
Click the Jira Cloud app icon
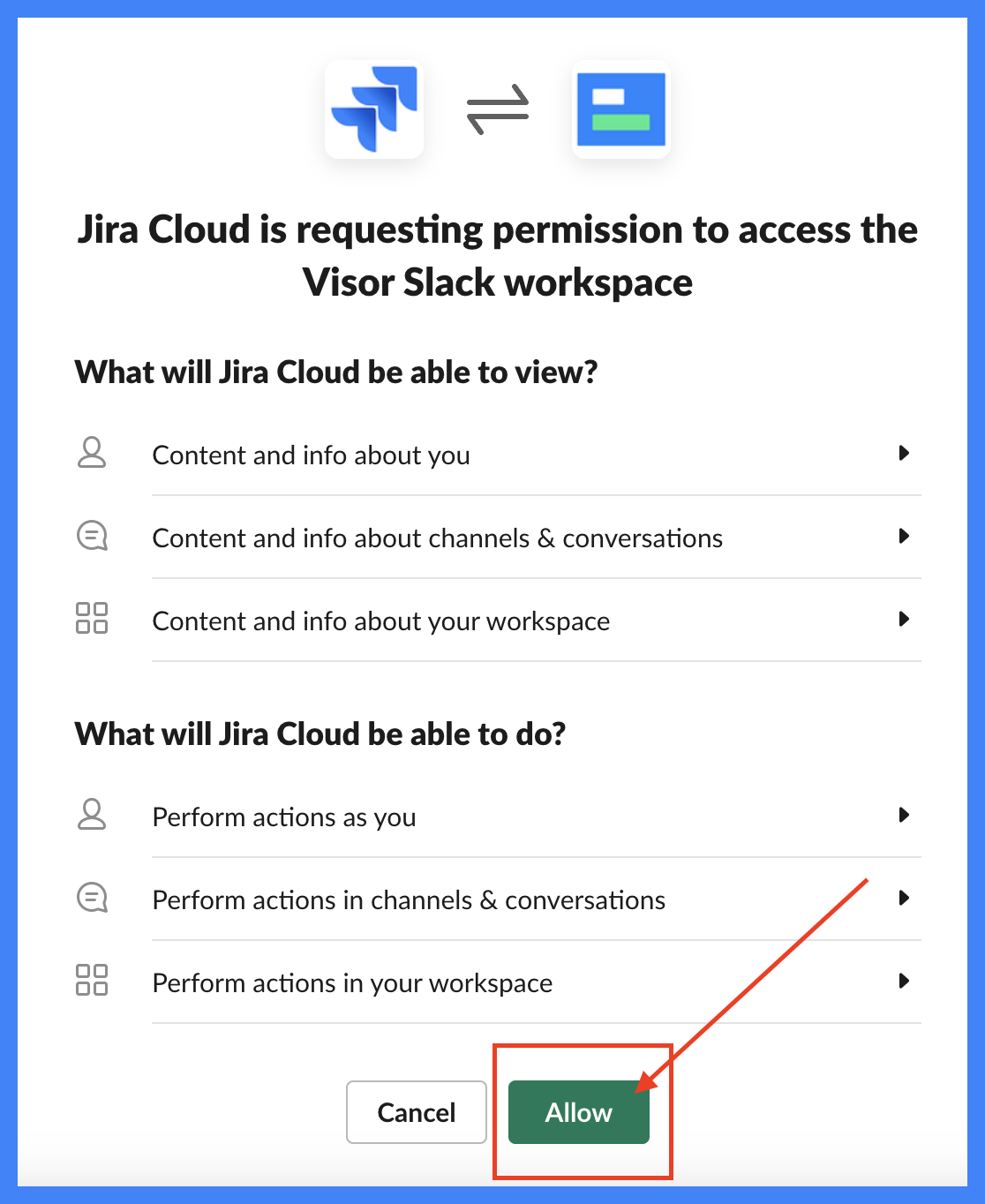(x=373, y=109)
